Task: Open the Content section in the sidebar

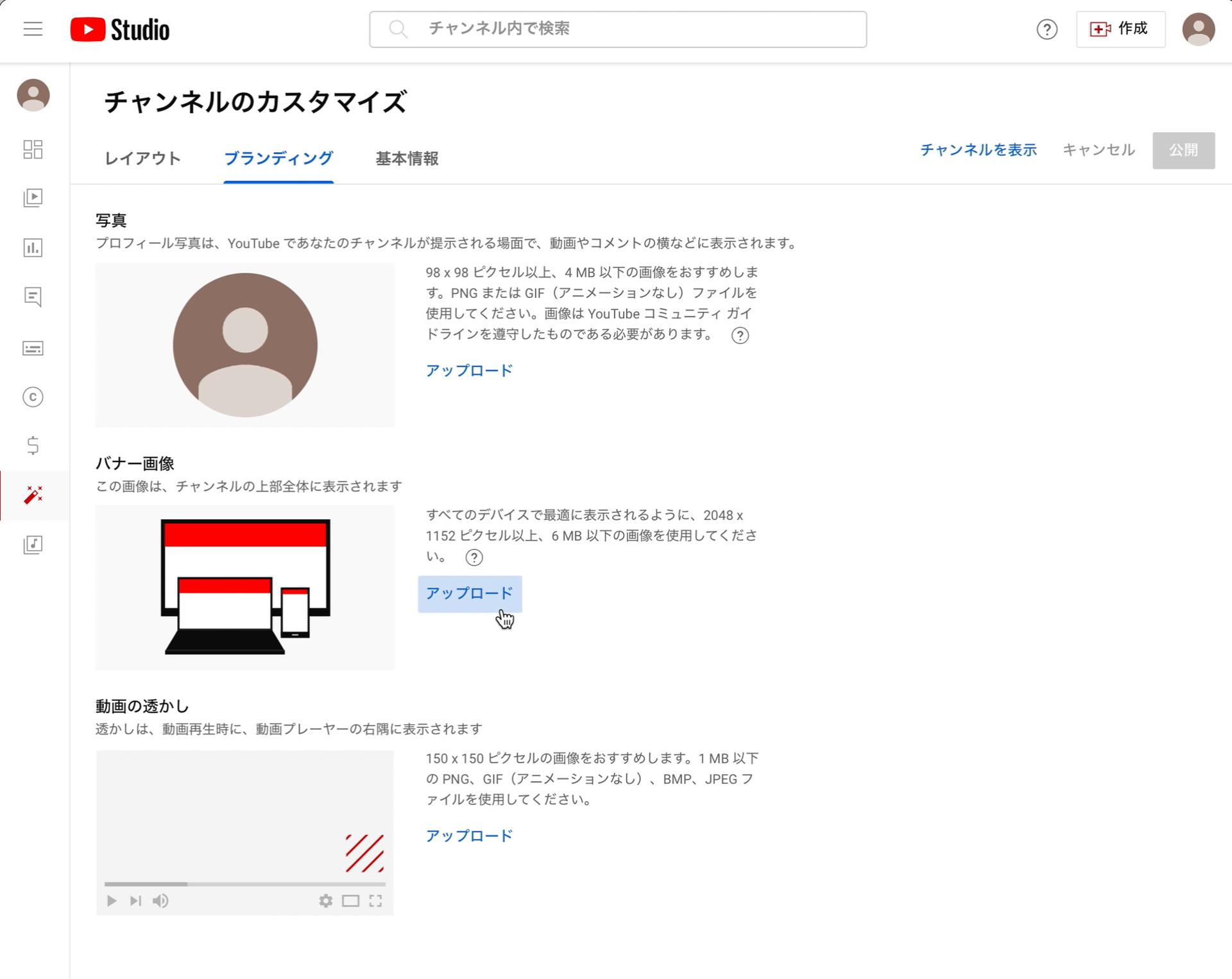Action: click(33, 198)
